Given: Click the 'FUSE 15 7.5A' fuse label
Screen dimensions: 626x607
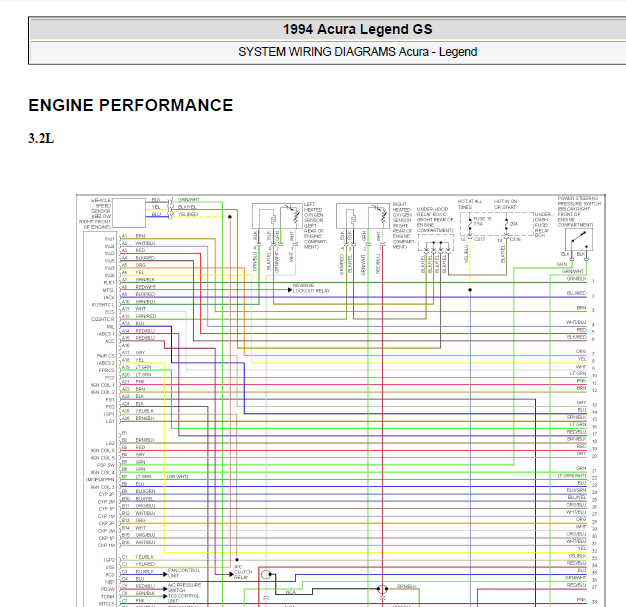Looking at the screenshot, I should (482, 222).
